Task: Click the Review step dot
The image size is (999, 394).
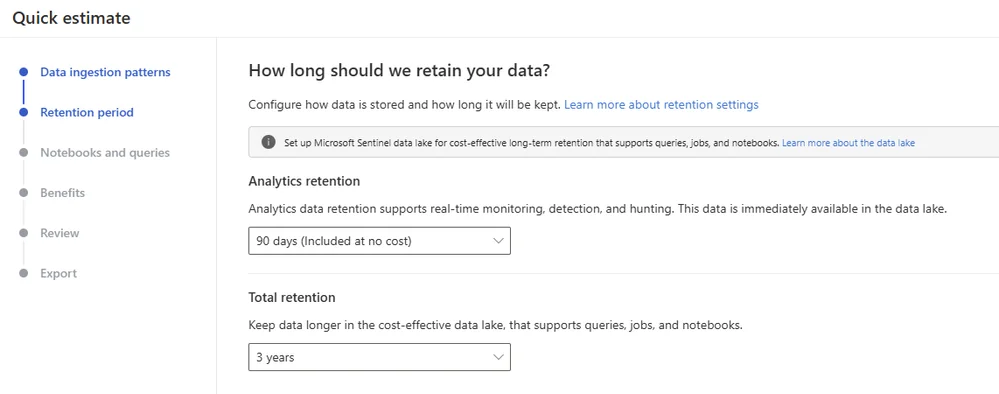Action: (x=24, y=233)
